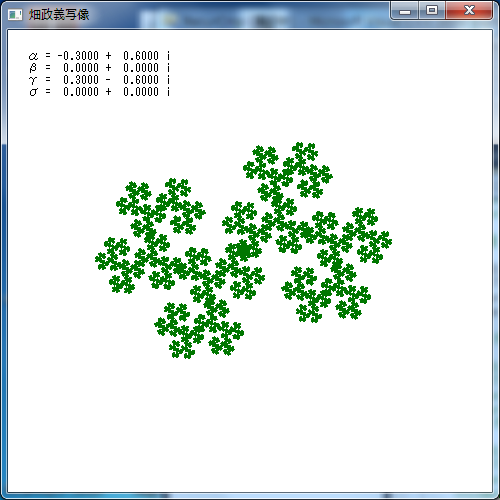The height and width of the screenshot is (500, 500).
Task: Minimize the 畑政義写像 window
Action: 405,11
